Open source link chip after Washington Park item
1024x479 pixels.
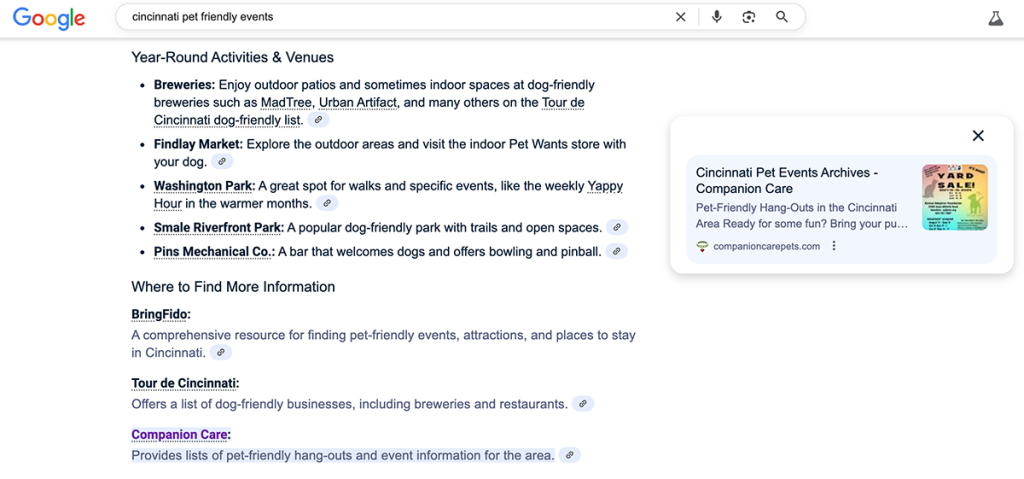[x=327, y=203]
